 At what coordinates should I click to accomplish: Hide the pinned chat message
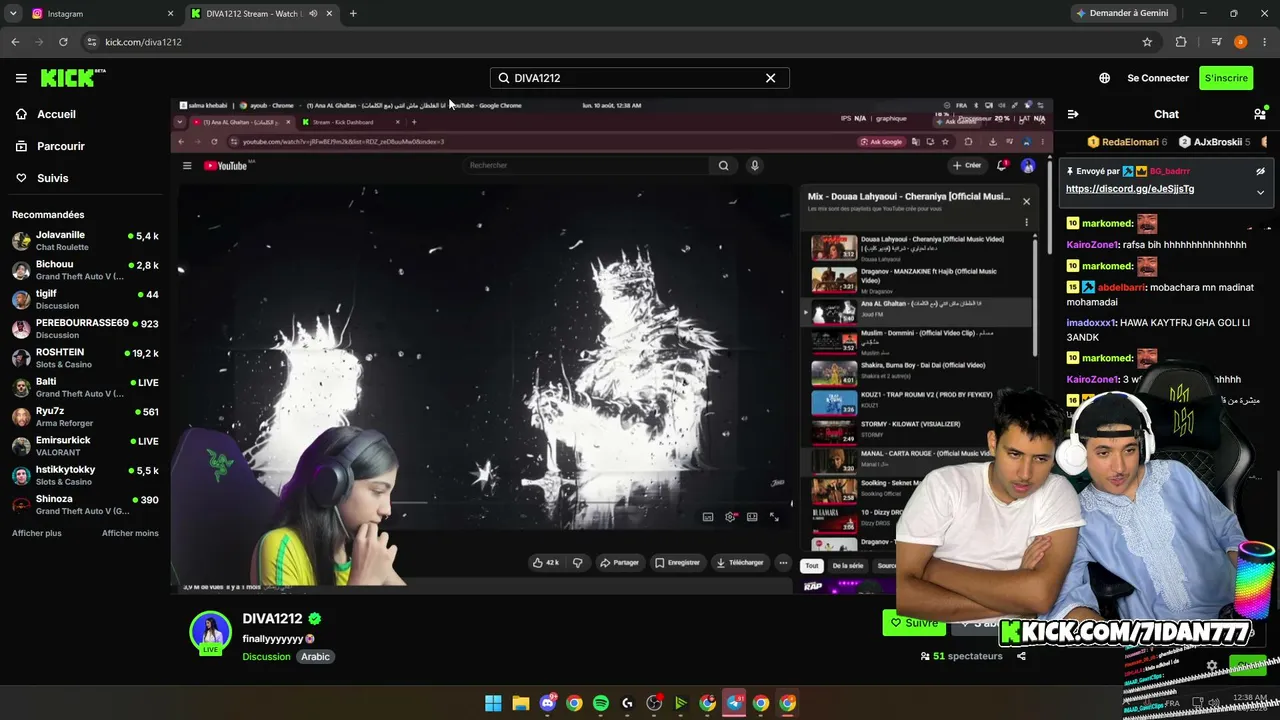(x=1260, y=171)
